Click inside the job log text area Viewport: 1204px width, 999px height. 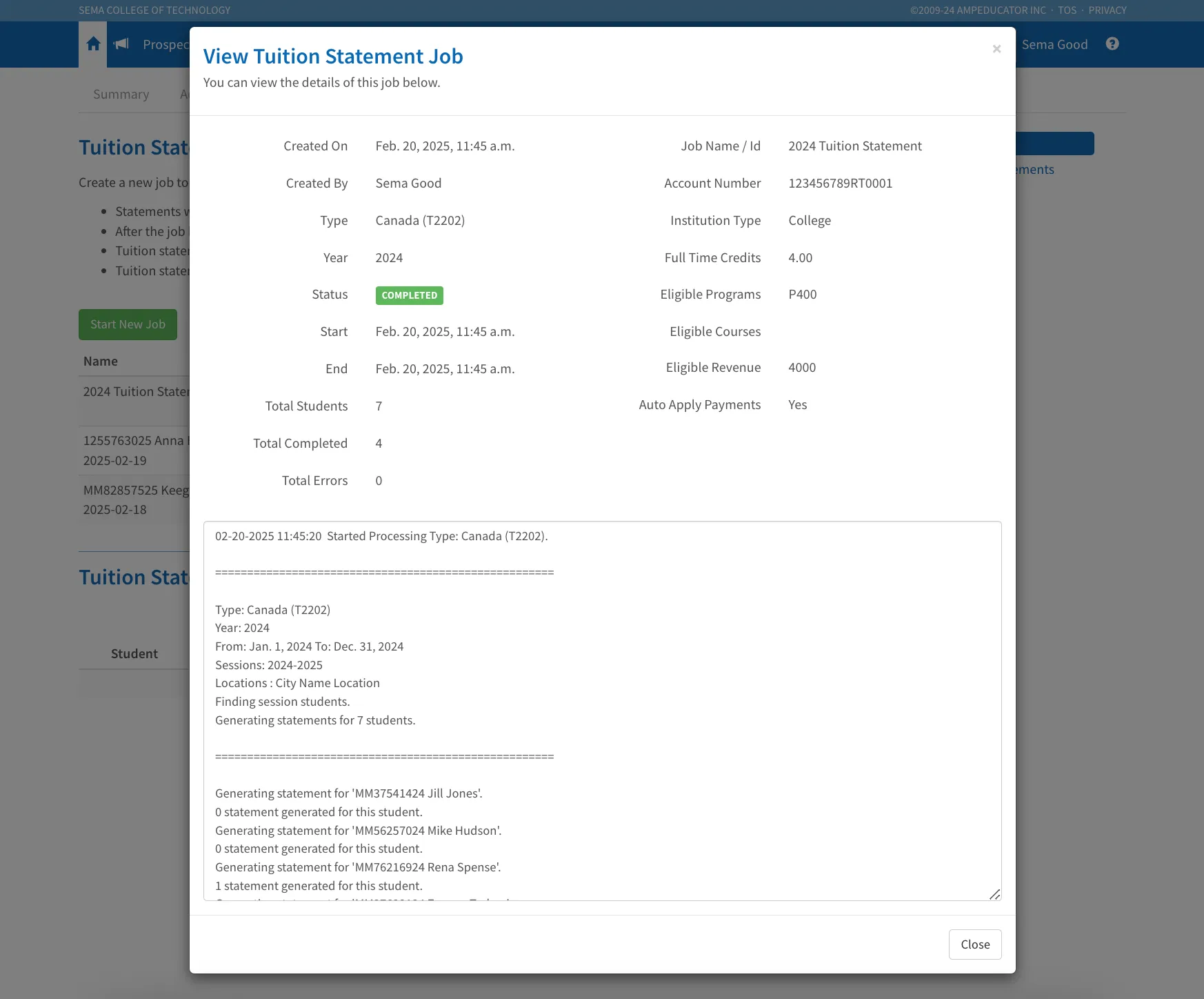click(603, 711)
